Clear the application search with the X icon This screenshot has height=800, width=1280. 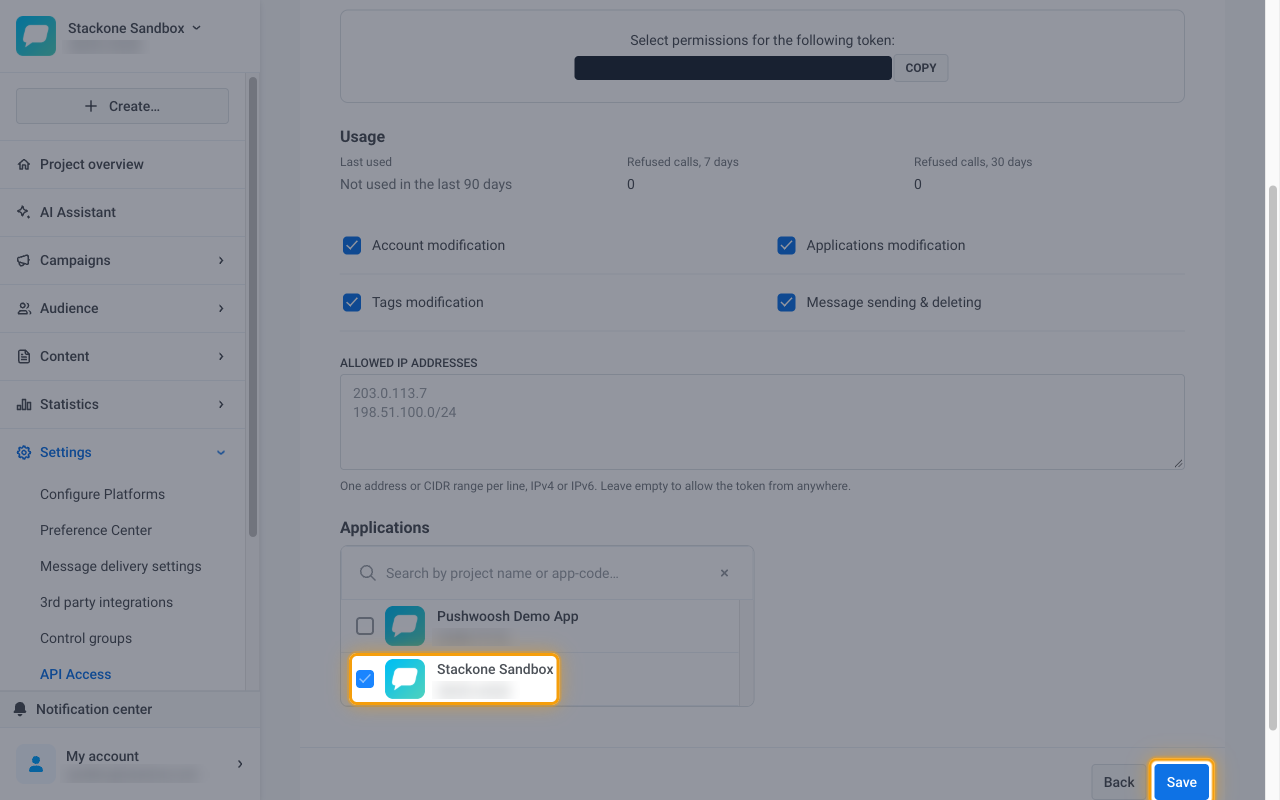pos(725,573)
